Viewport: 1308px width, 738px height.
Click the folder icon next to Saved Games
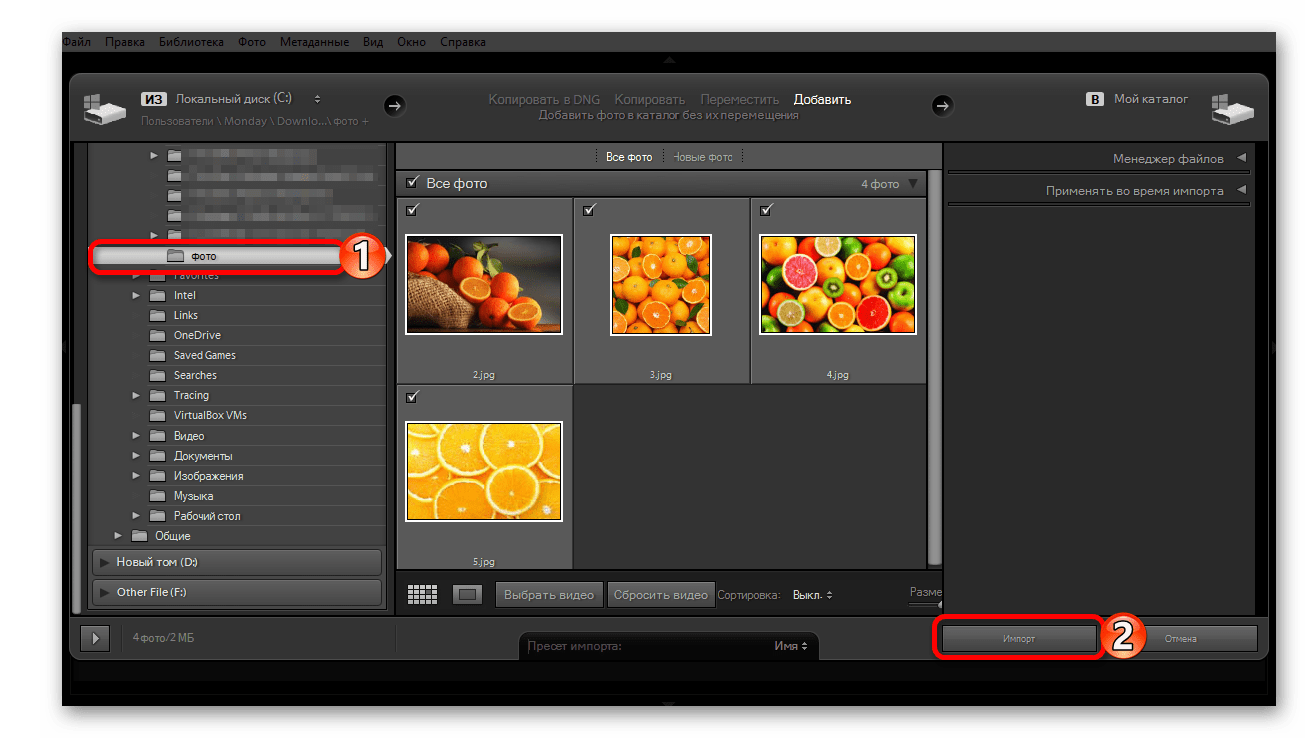(x=157, y=355)
